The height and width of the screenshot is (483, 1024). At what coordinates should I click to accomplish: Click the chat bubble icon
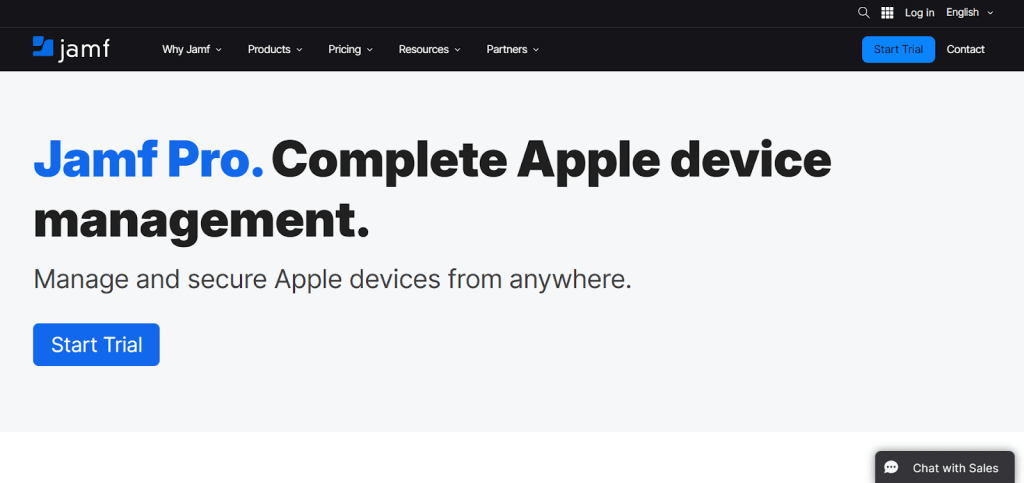tap(892, 468)
